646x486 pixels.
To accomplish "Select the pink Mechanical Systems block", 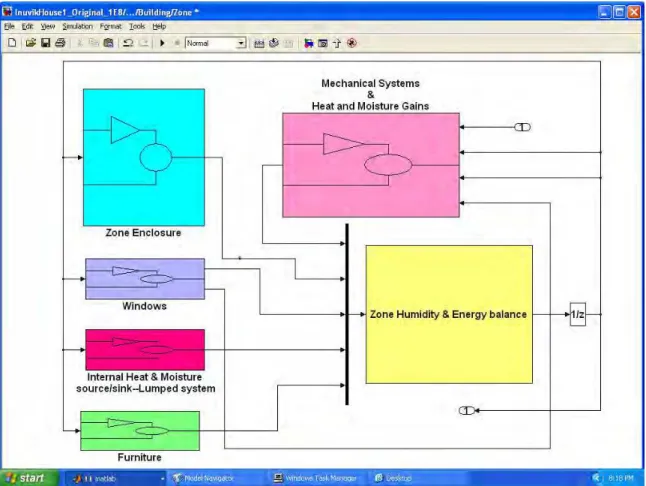I will pyautogui.click(x=371, y=165).
